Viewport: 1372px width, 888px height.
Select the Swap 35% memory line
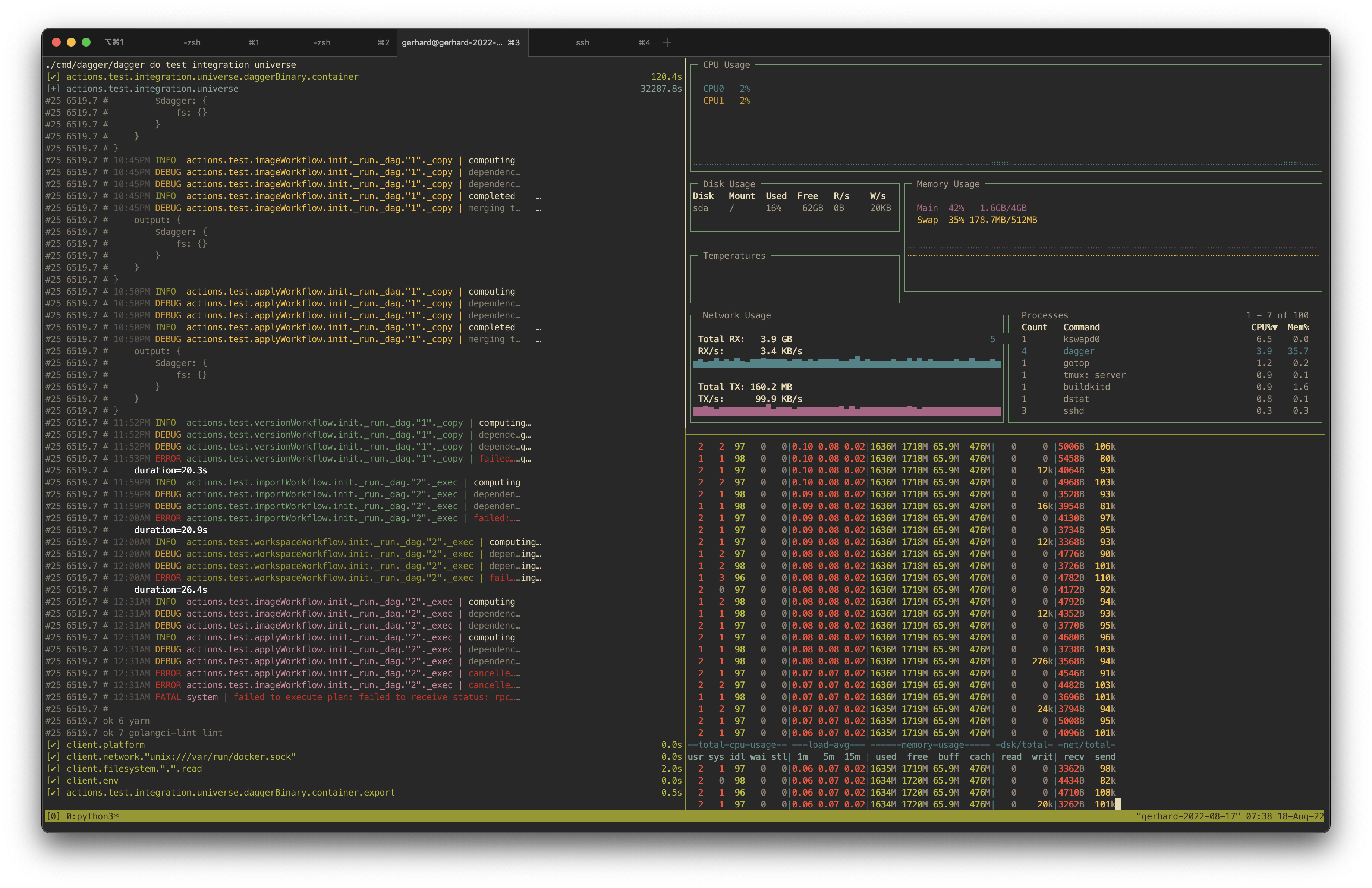pos(976,220)
